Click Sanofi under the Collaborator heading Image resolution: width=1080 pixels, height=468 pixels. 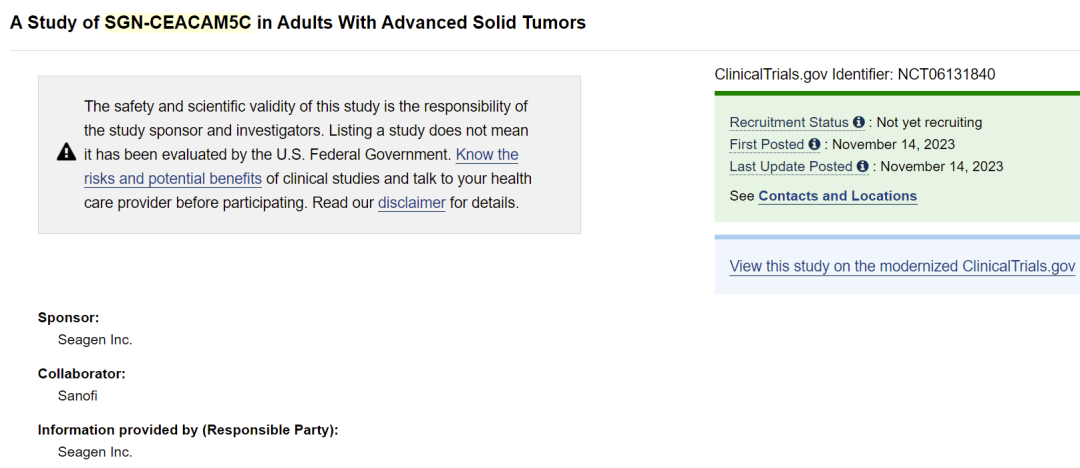tap(77, 395)
